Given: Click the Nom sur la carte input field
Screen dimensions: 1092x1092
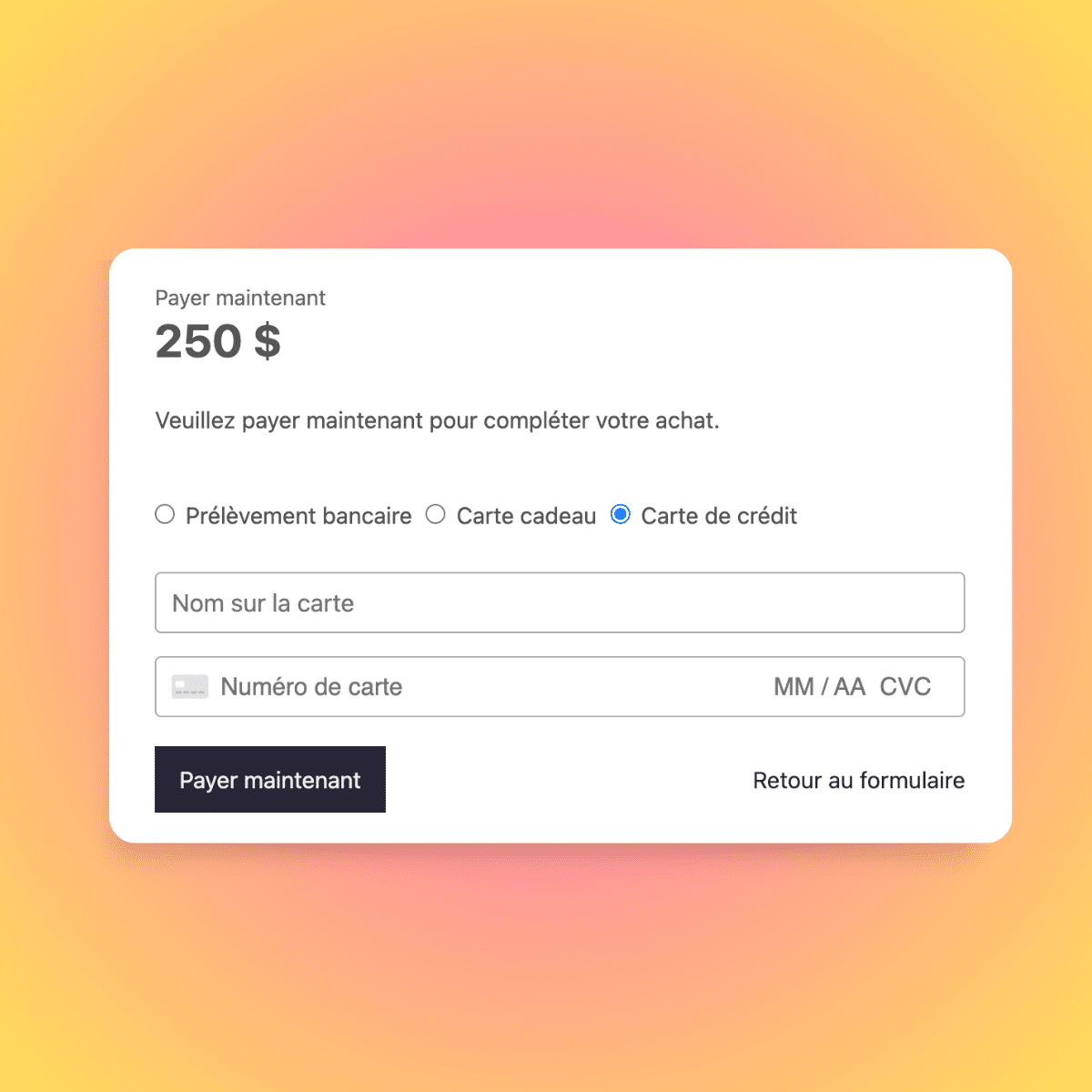Looking at the screenshot, I should coord(561,602).
